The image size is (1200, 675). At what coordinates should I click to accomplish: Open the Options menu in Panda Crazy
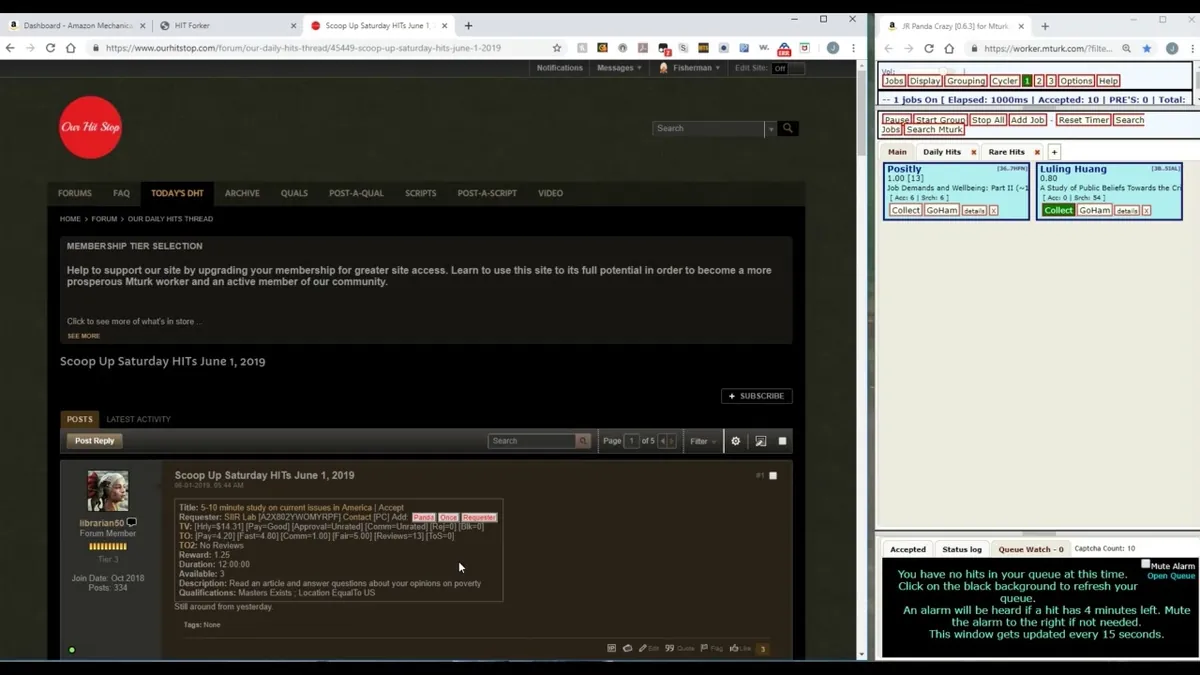pos(1076,81)
